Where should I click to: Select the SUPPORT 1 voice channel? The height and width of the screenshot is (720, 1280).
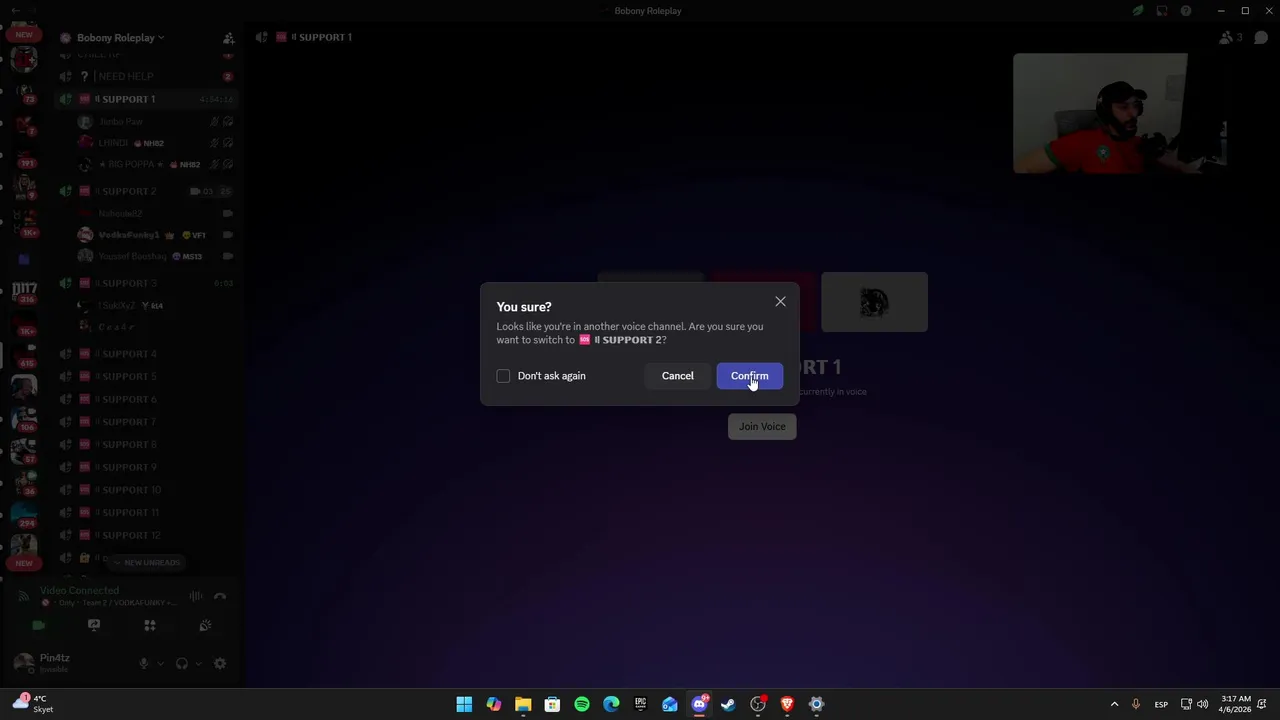tap(146, 99)
